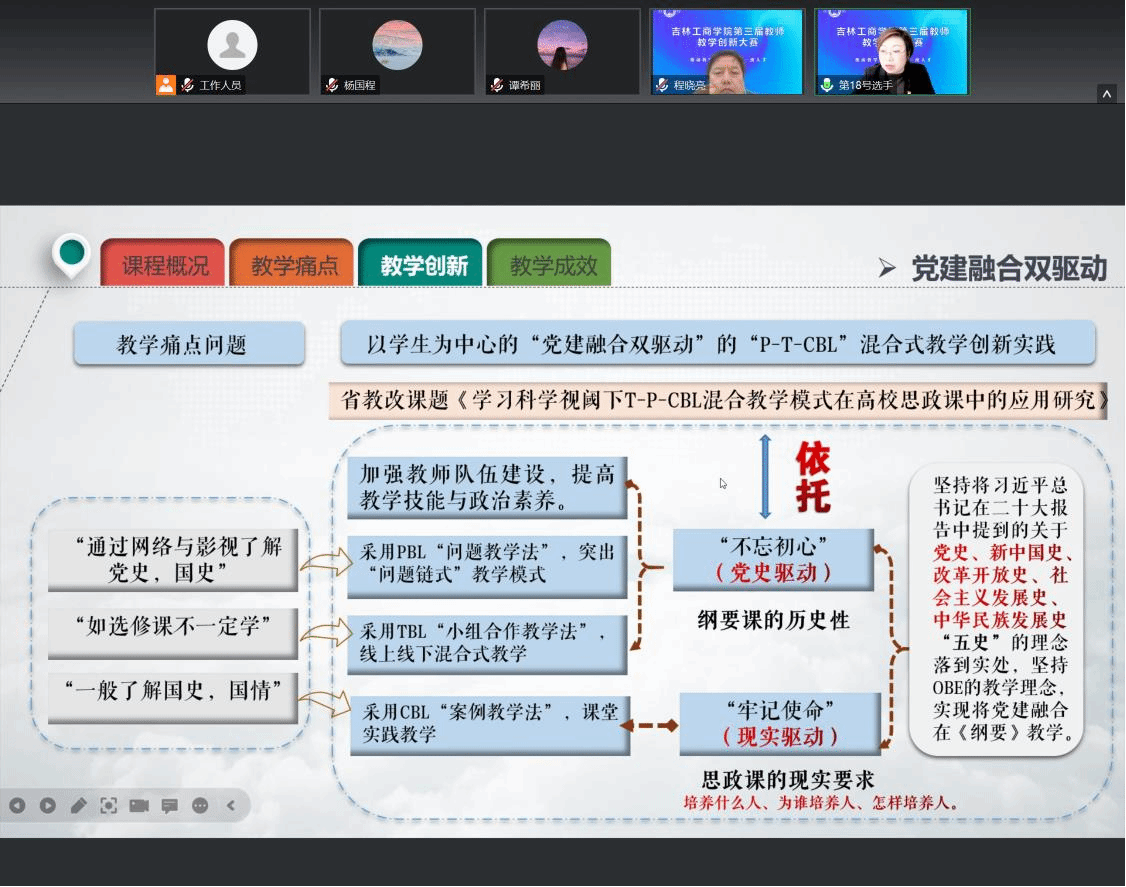Open the 教学创新 tab
This screenshot has width=1126, height=887.
pos(423,265)
